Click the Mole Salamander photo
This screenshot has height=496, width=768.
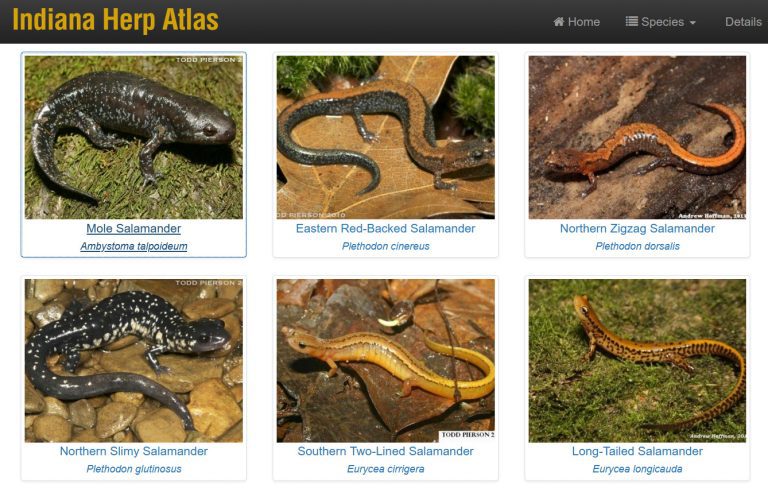pos(134,137)
